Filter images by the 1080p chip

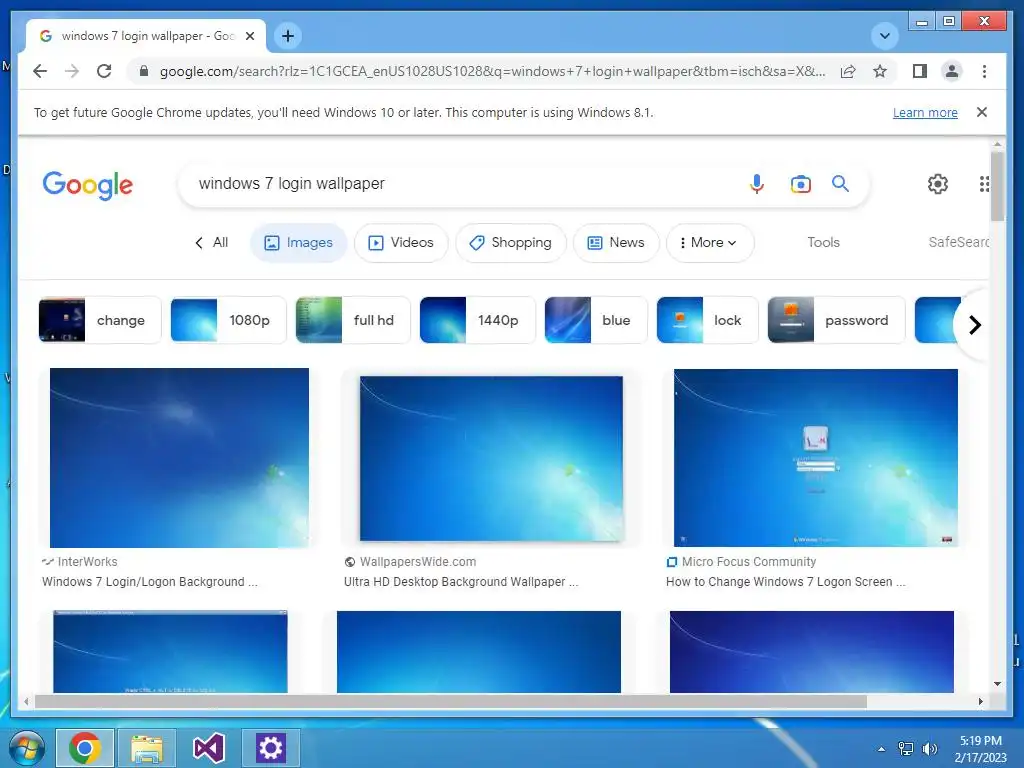pos(229,320)
